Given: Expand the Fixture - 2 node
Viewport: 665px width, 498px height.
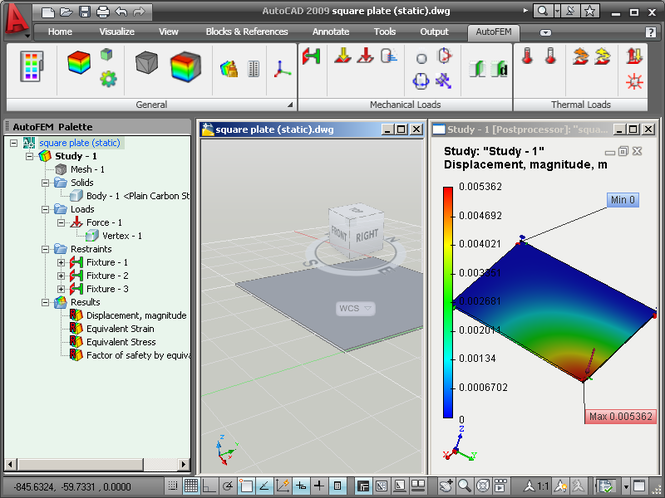Looking at the screenshot, I should tap(61, 276).
